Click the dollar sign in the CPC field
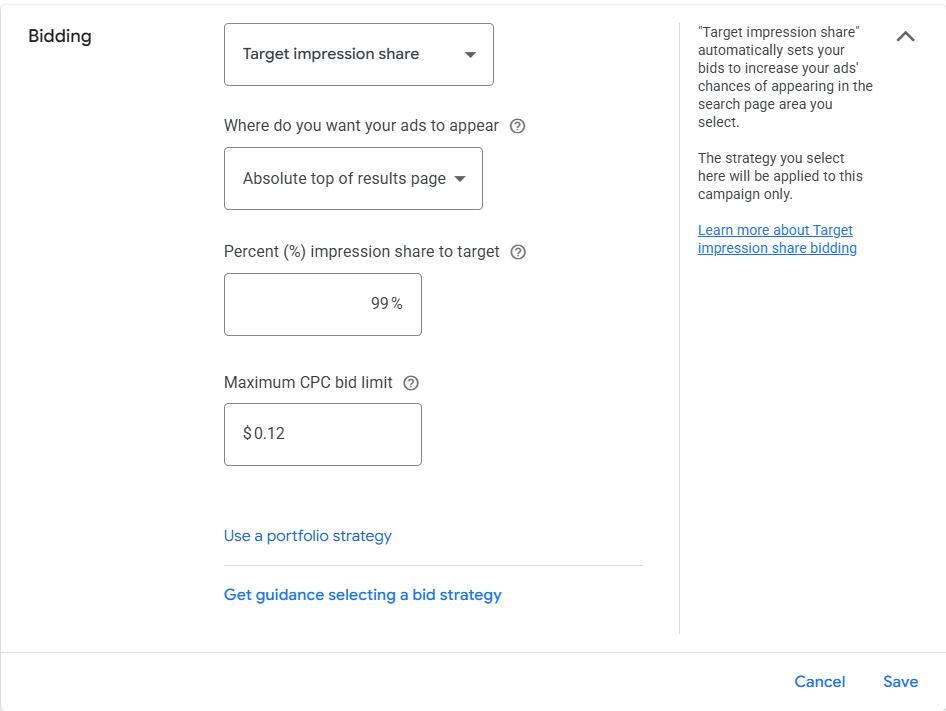946x711 pixels. (247, 434)
